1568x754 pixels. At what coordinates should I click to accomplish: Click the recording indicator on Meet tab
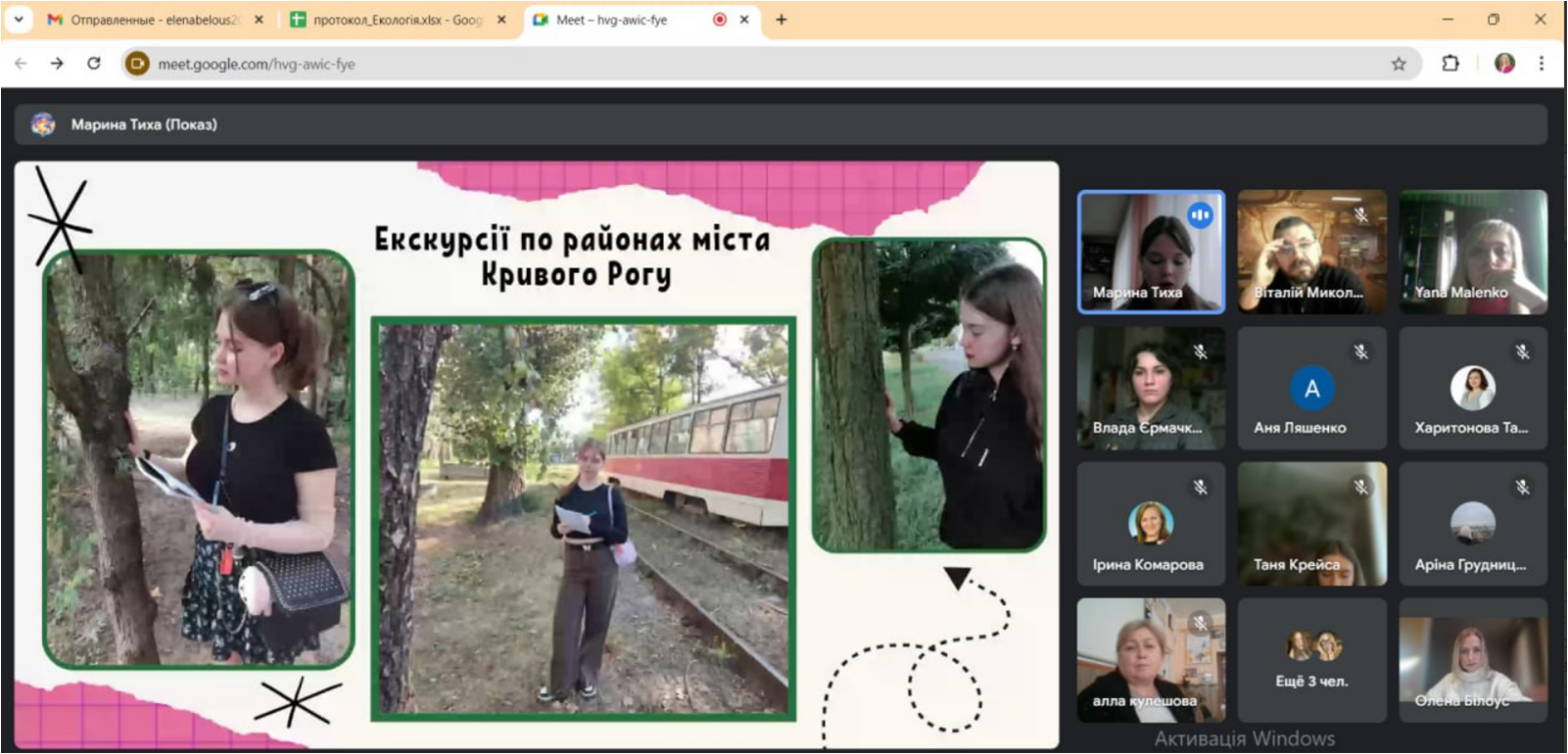720,20
